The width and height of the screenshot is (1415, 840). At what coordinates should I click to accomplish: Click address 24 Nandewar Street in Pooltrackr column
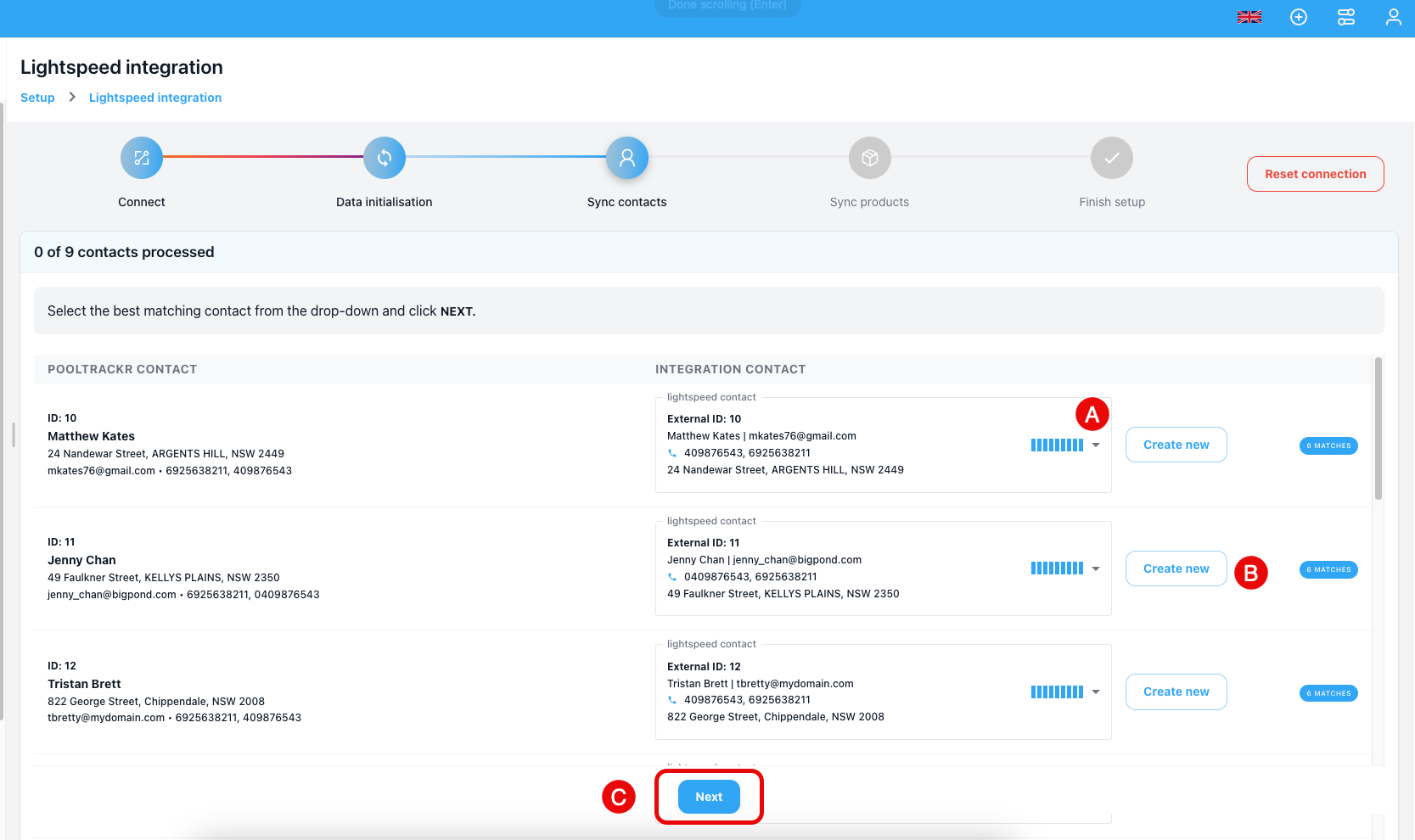pyautogui.click(x=166, y=454)
